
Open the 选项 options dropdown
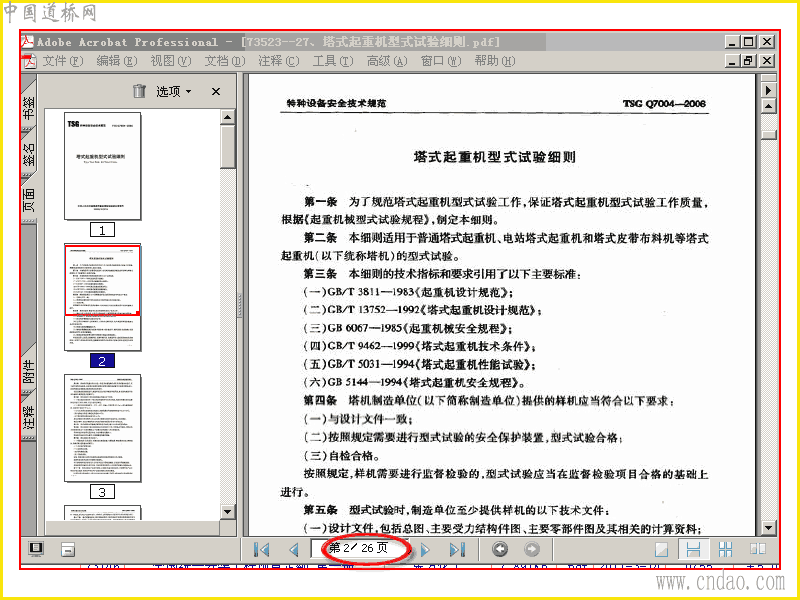pos(173,91)
